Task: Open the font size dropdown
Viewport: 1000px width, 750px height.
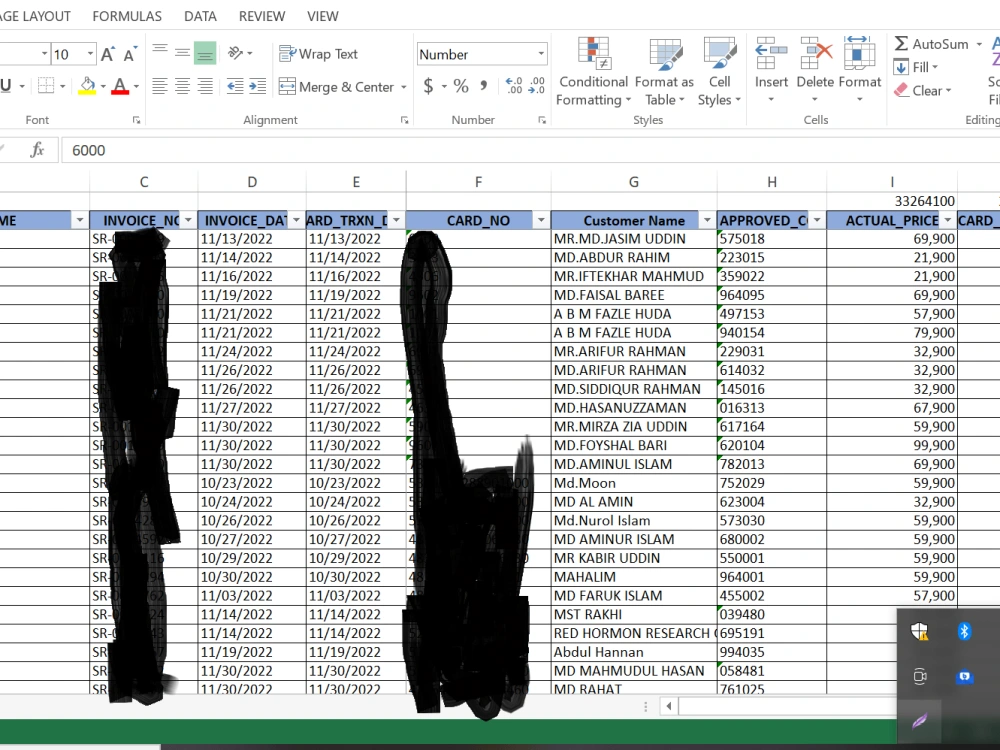Action: [90, 54]
